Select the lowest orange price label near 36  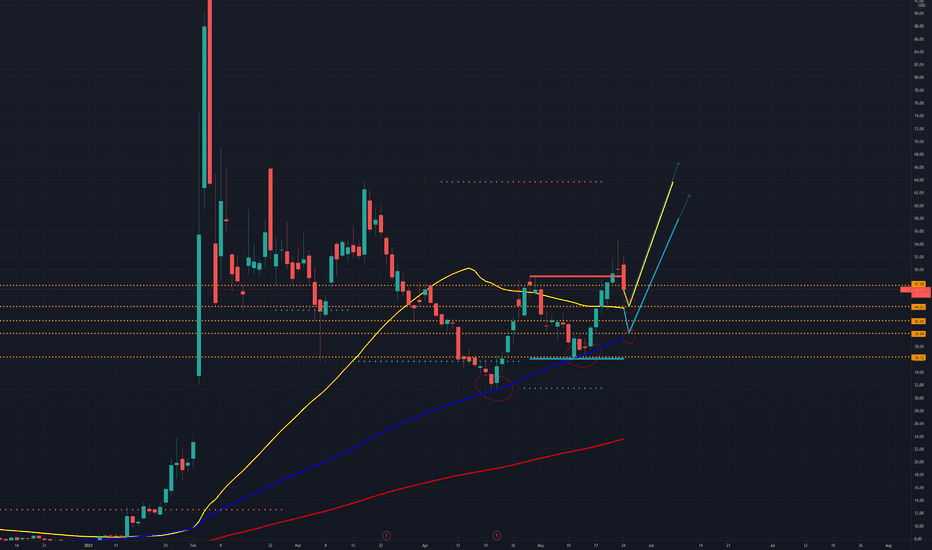coord(919,357)
